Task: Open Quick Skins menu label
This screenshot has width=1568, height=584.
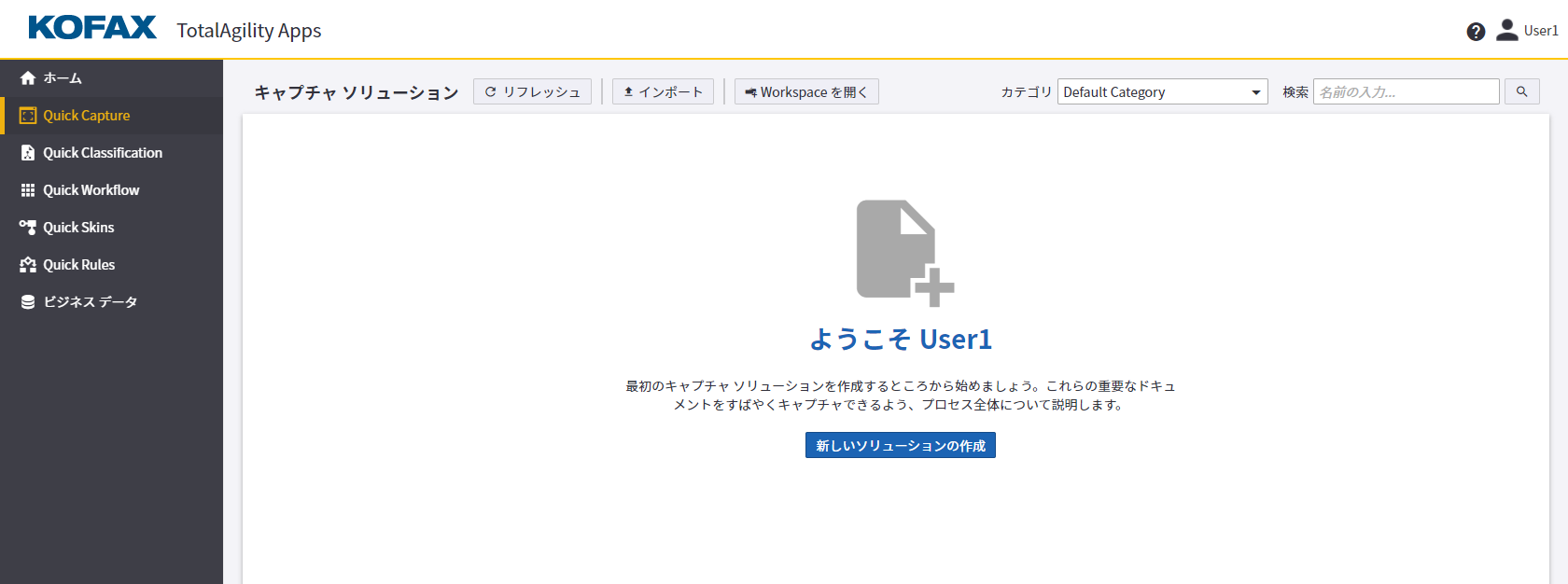Action: pyautogui.click(x=78, y=228)
